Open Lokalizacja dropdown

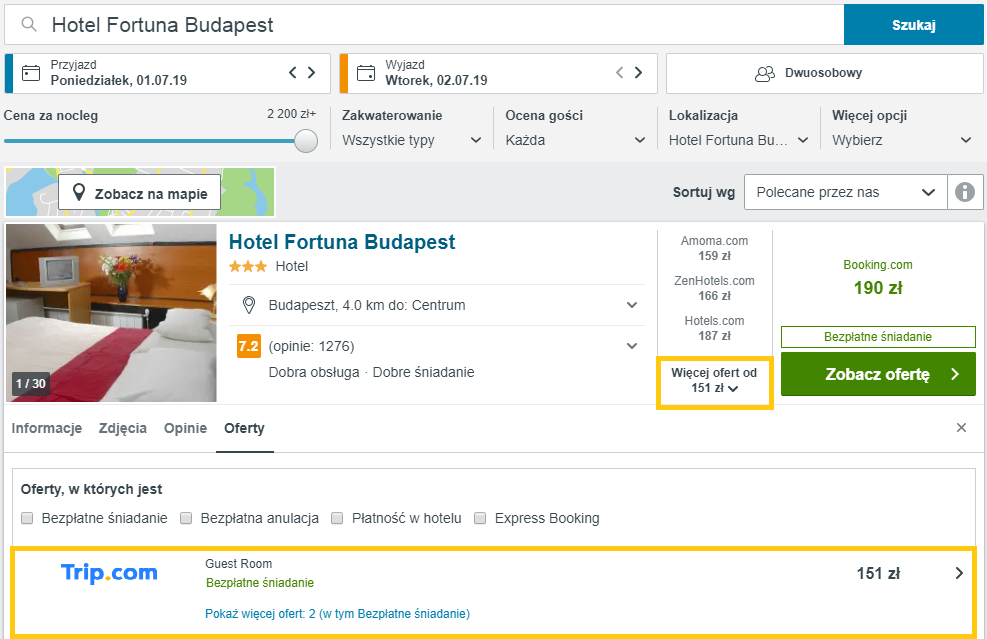point(738,140)
